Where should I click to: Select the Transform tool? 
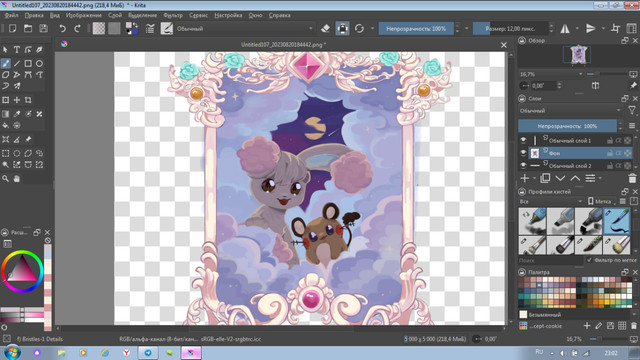coord(5,100)
